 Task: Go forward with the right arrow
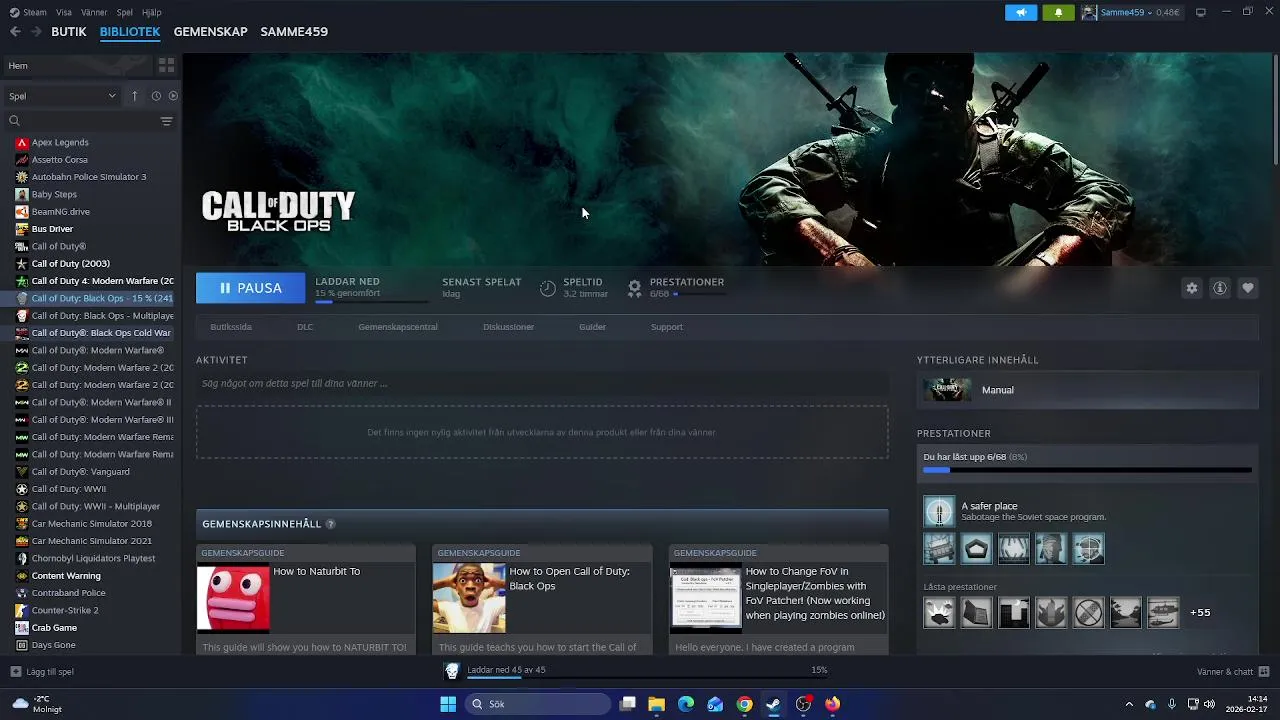click(x=36, y=32)
